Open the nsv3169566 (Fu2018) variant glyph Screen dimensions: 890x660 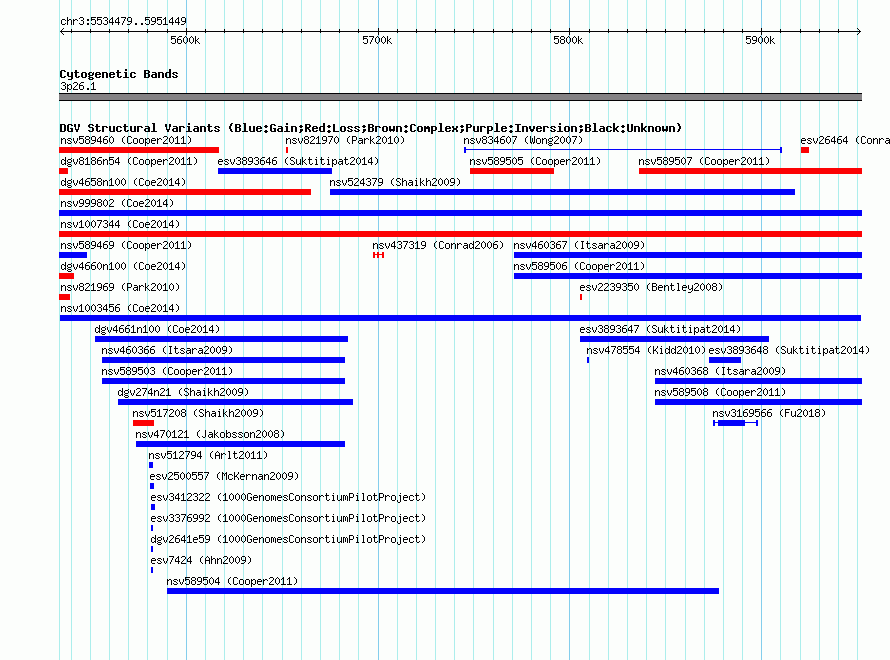tap(736, 423)
